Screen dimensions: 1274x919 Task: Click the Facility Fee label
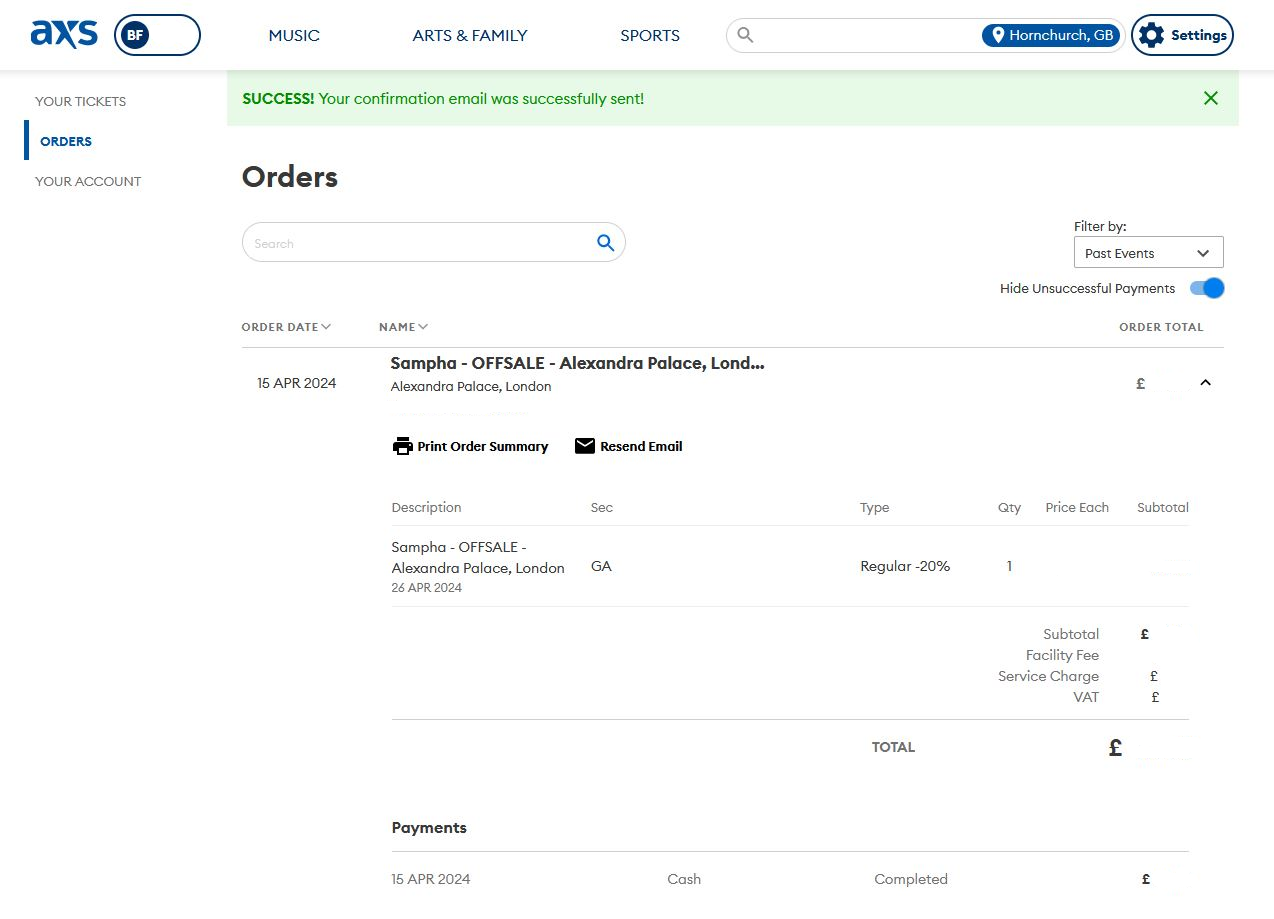point(1062,655)
